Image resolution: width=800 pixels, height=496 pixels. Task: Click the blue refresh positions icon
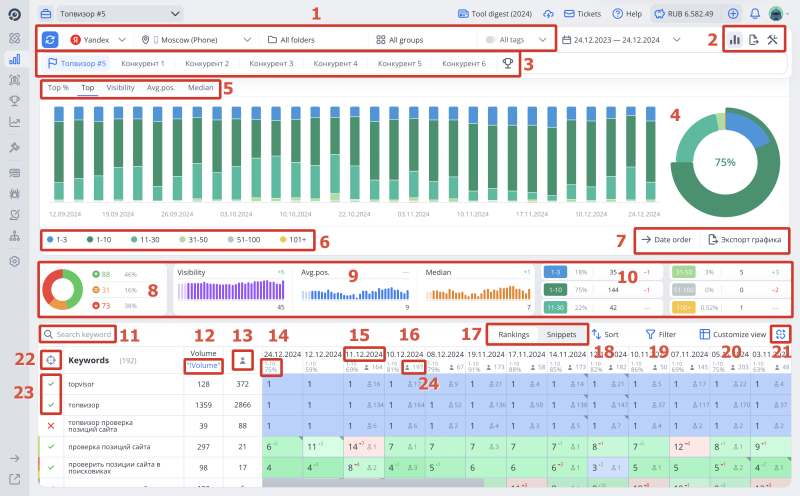pyautogui.click(x=51, y=39)
